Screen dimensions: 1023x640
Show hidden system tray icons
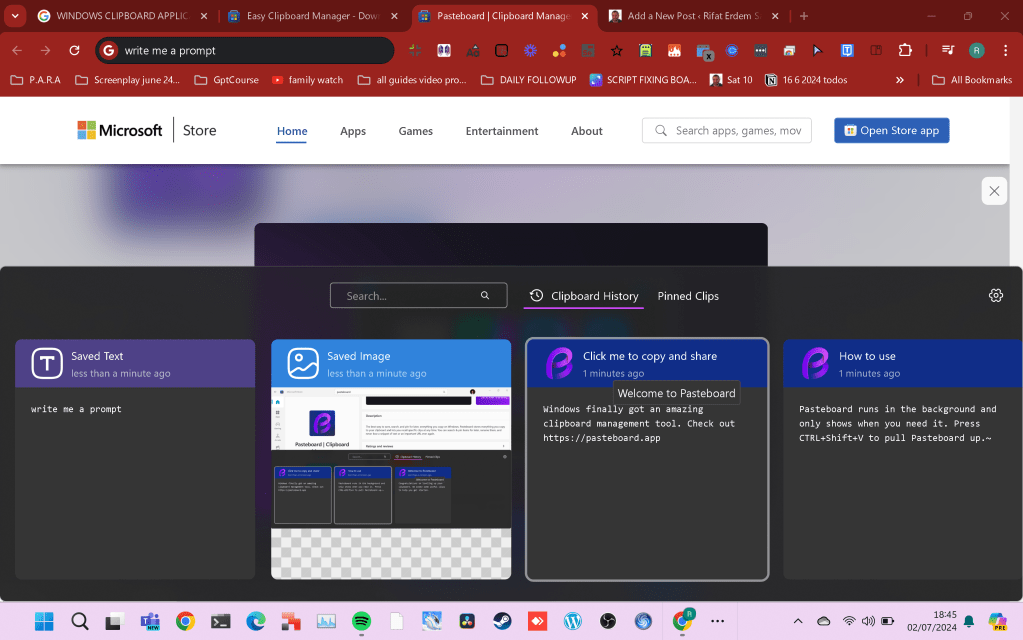coord(798,621)
